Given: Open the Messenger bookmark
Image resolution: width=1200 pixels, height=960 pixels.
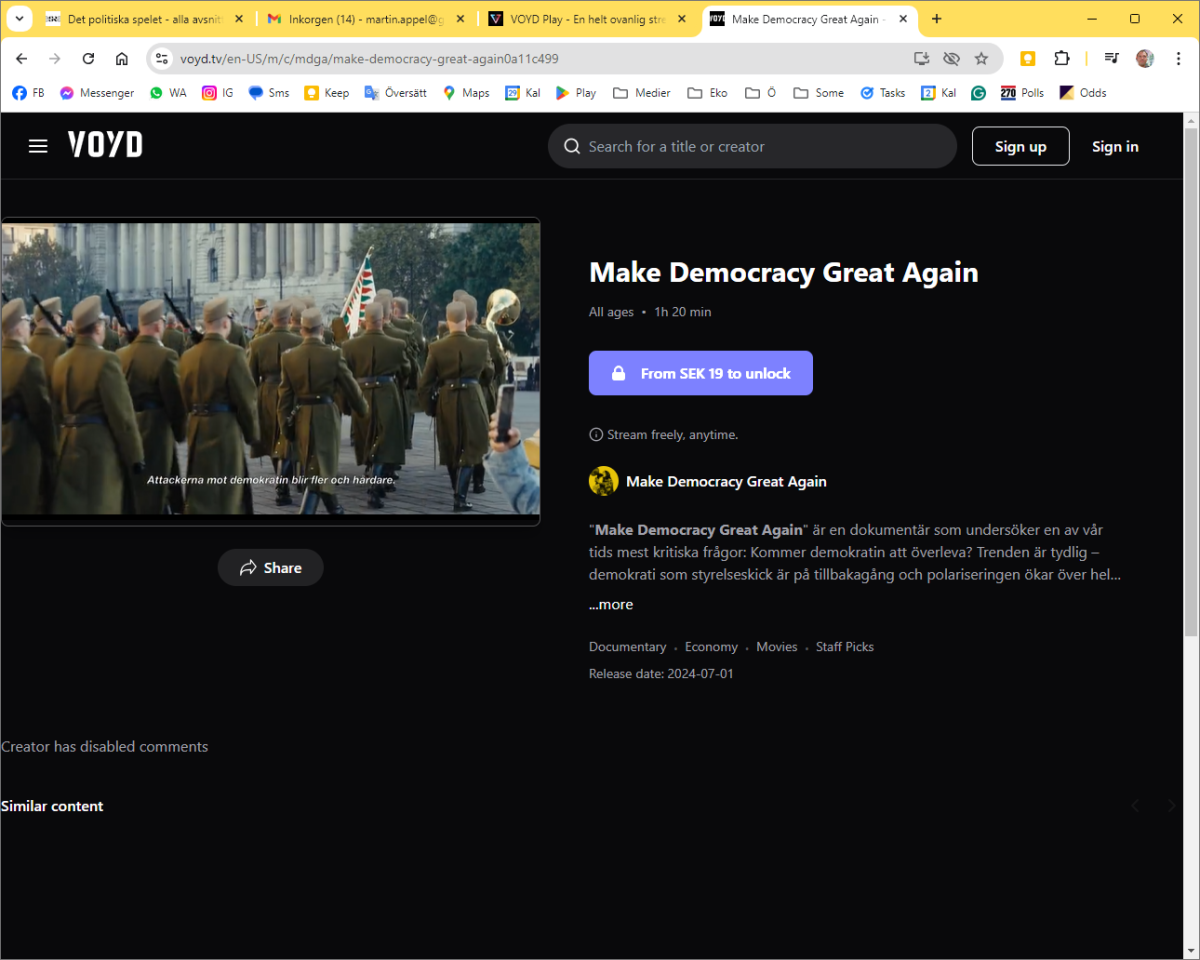Looking at the screenshot, I should 96,93.
